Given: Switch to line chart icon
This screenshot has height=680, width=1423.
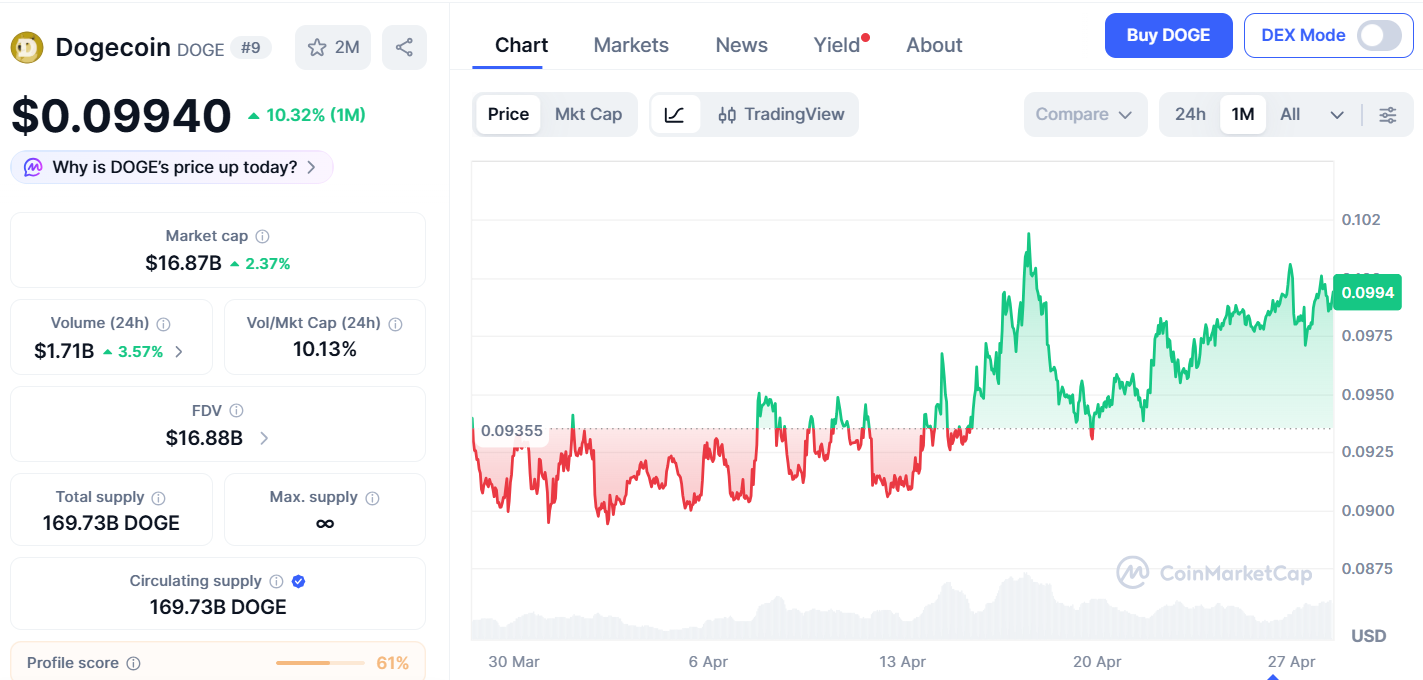Looking at the screenshot, I should click(675, 114).
